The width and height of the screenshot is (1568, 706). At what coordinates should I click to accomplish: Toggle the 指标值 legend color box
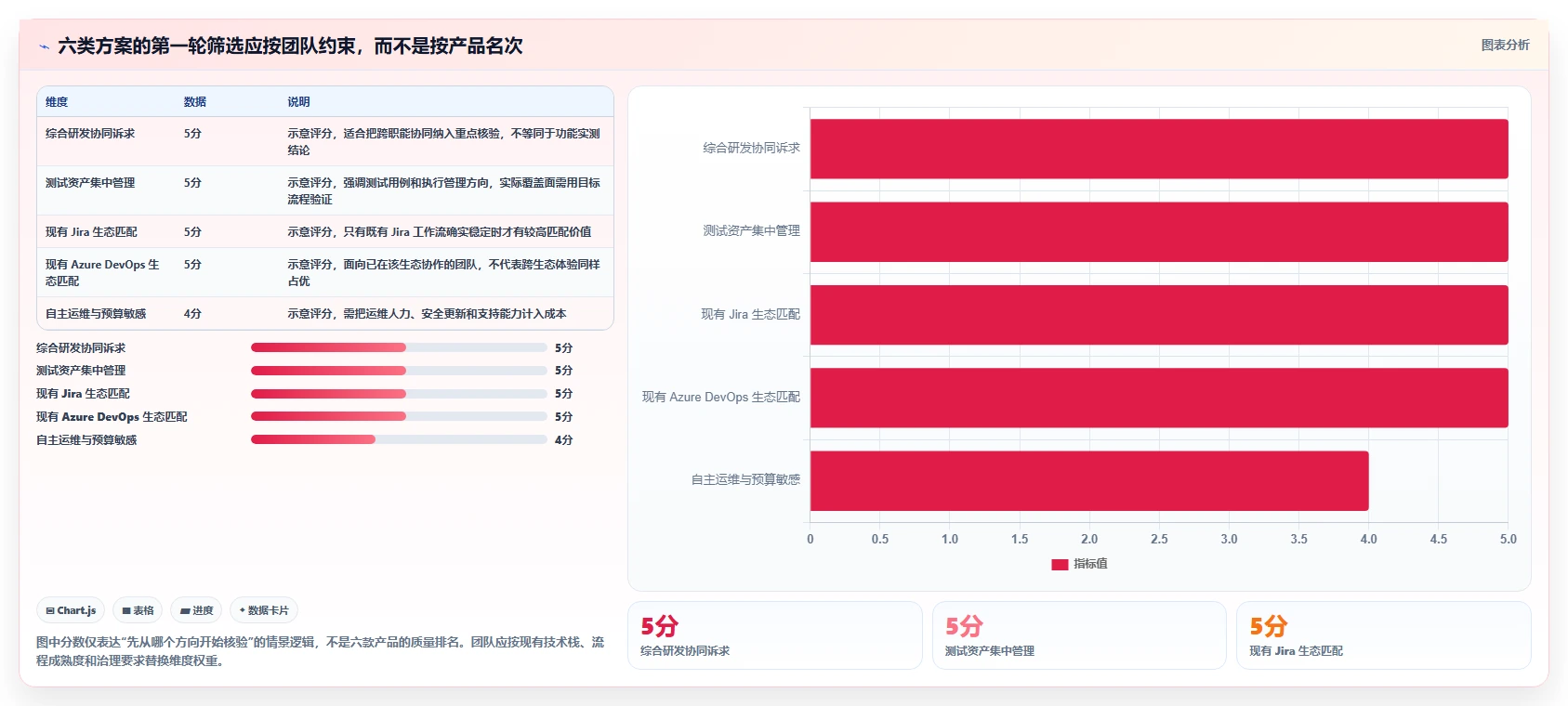tap(1060, 564)
